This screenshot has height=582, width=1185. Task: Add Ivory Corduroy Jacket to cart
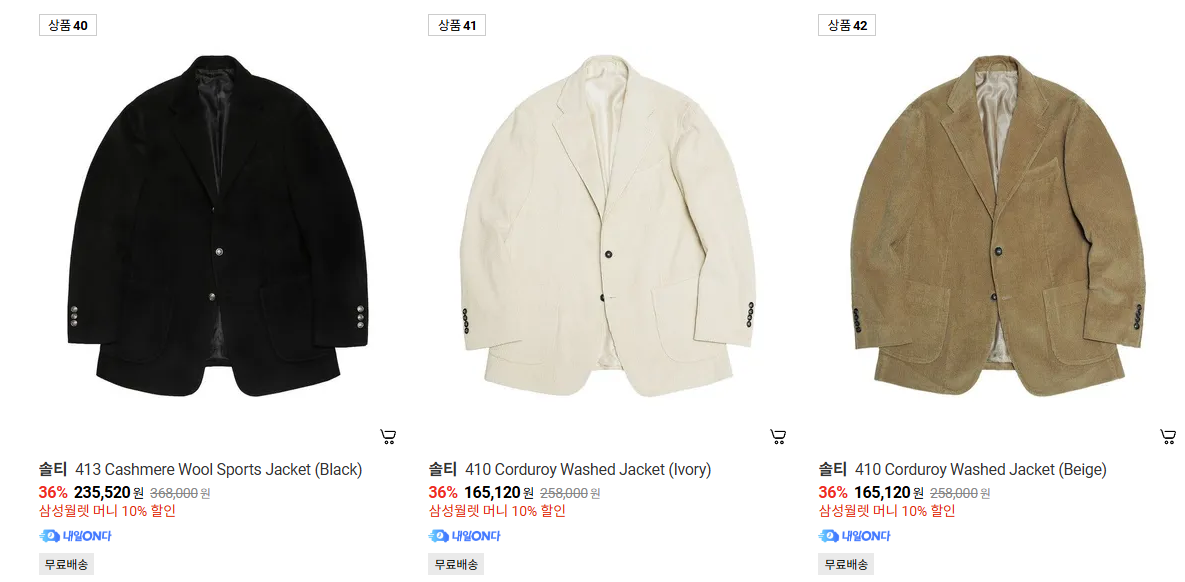click(778, 437)
